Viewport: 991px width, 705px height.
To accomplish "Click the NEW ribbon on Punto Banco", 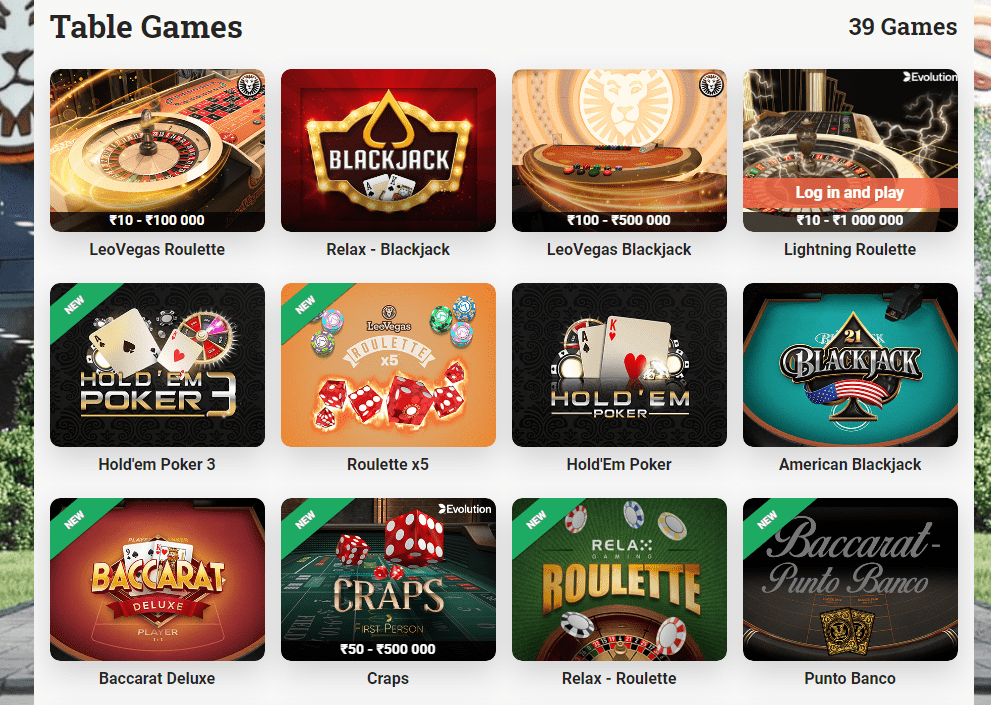I will [767, 520].
